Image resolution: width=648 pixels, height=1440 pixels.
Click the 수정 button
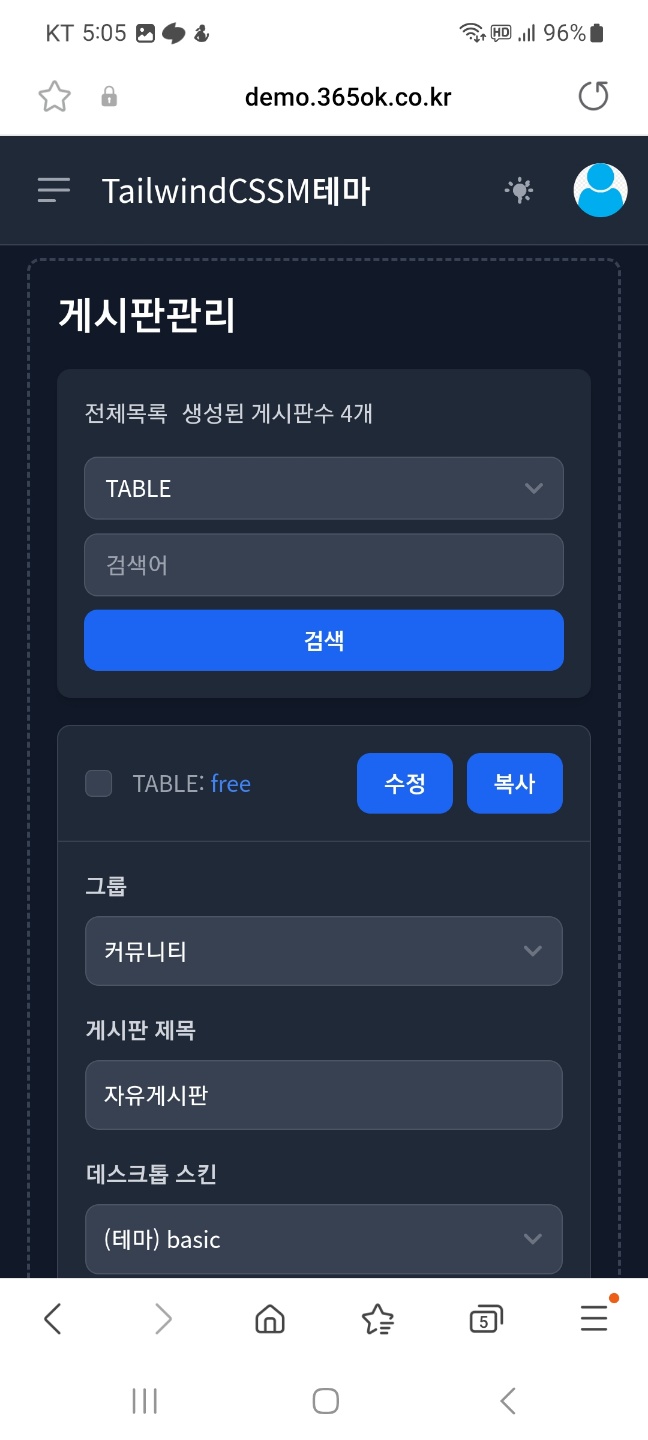pos(405,783)
